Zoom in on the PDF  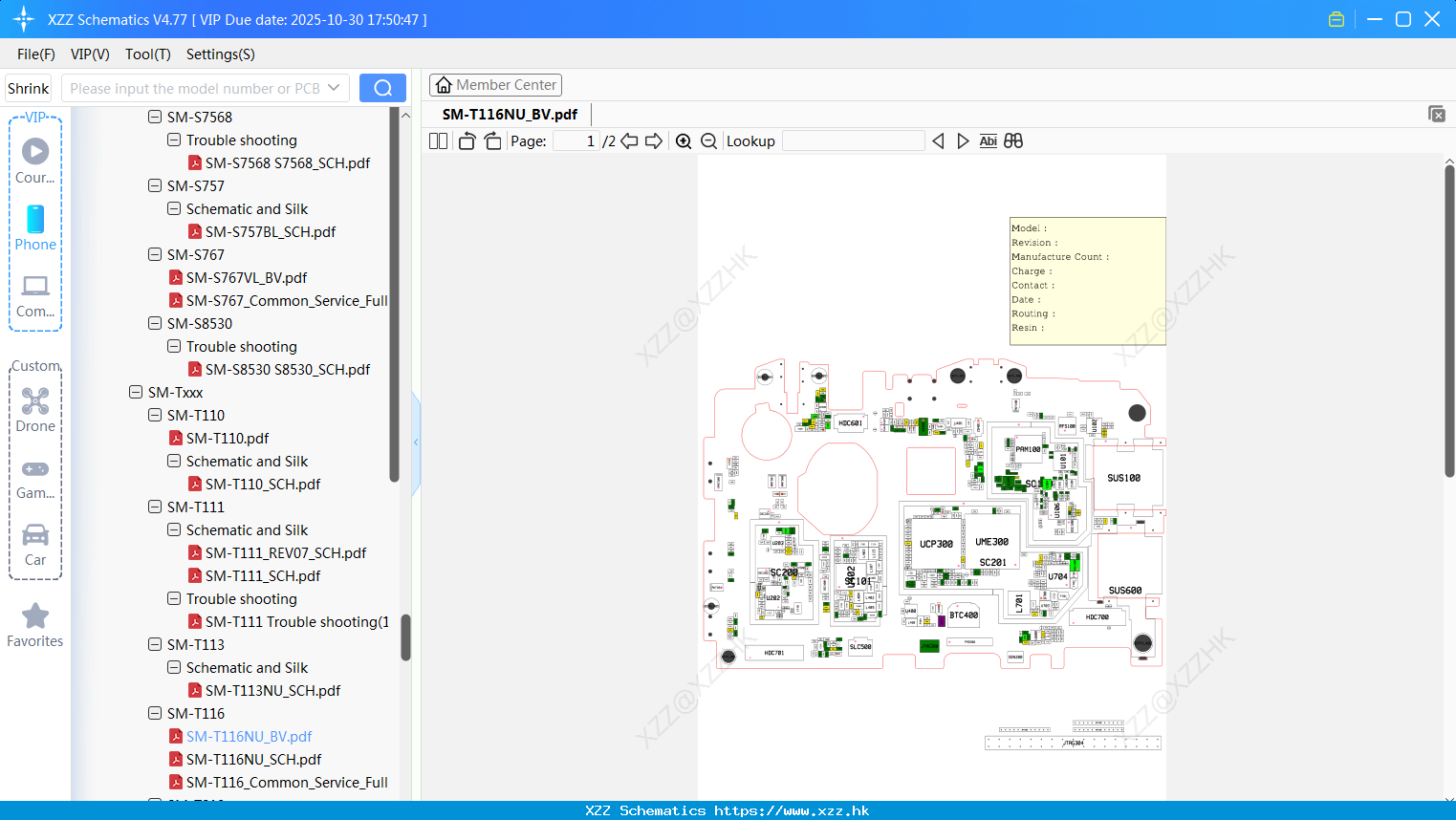684,140
